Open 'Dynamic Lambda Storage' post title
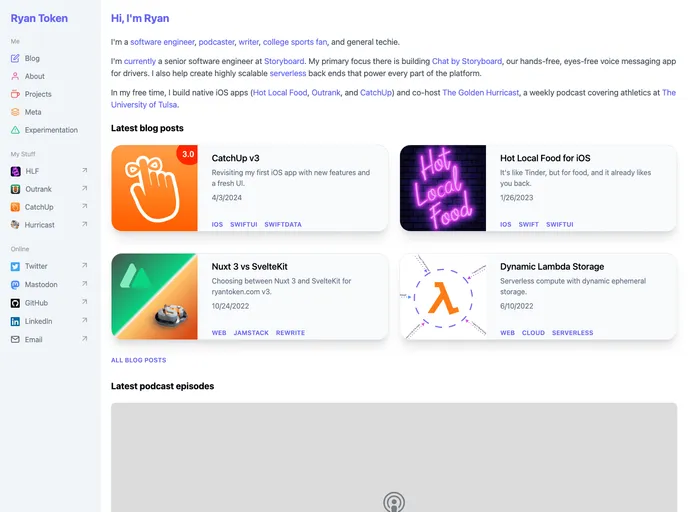The image size is (688, 512). (x=552, y=267)
